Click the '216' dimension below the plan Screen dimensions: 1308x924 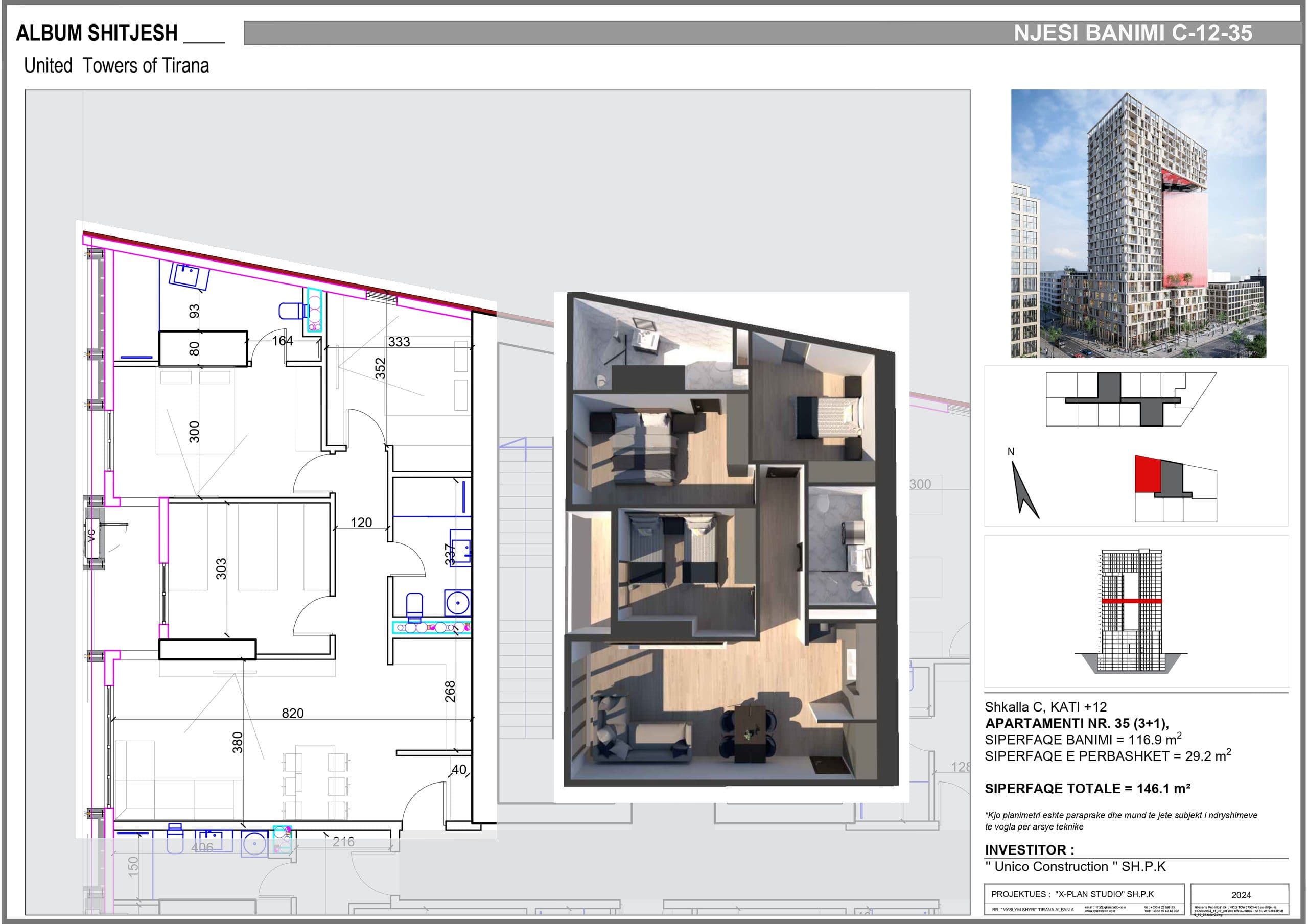pos(343,842)
